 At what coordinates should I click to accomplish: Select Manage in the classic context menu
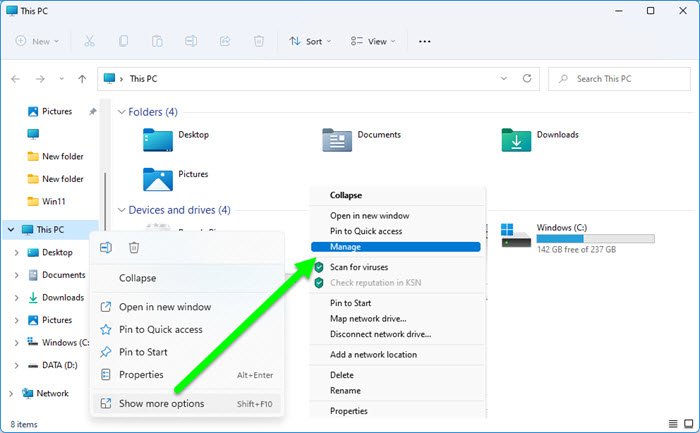click(x=396, y=247)
